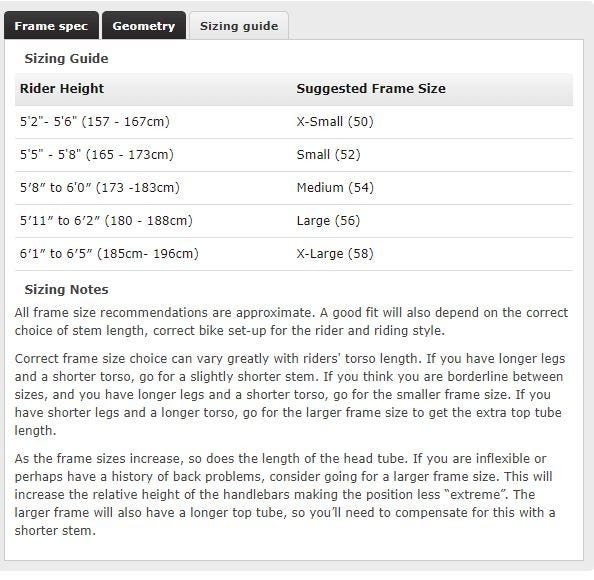Click the Suggested Frame Size column header
This screenshot has height=580, width=594.
(371, 89)
